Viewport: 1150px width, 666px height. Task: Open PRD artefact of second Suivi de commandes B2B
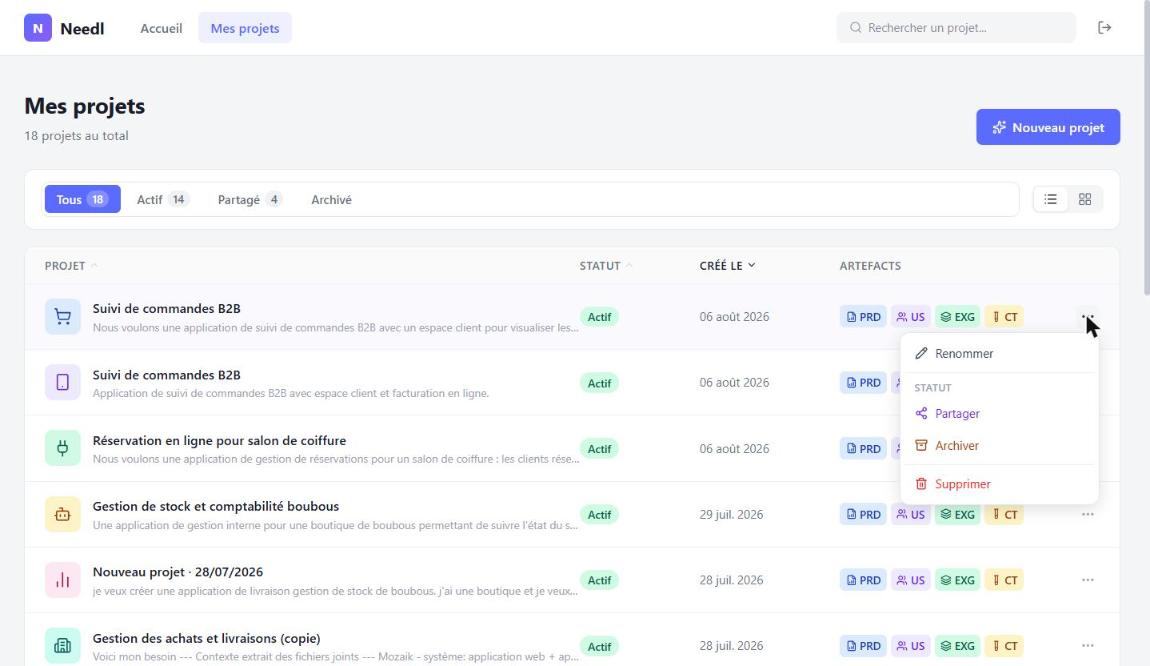pyautogui.click(x=863, y=383)
